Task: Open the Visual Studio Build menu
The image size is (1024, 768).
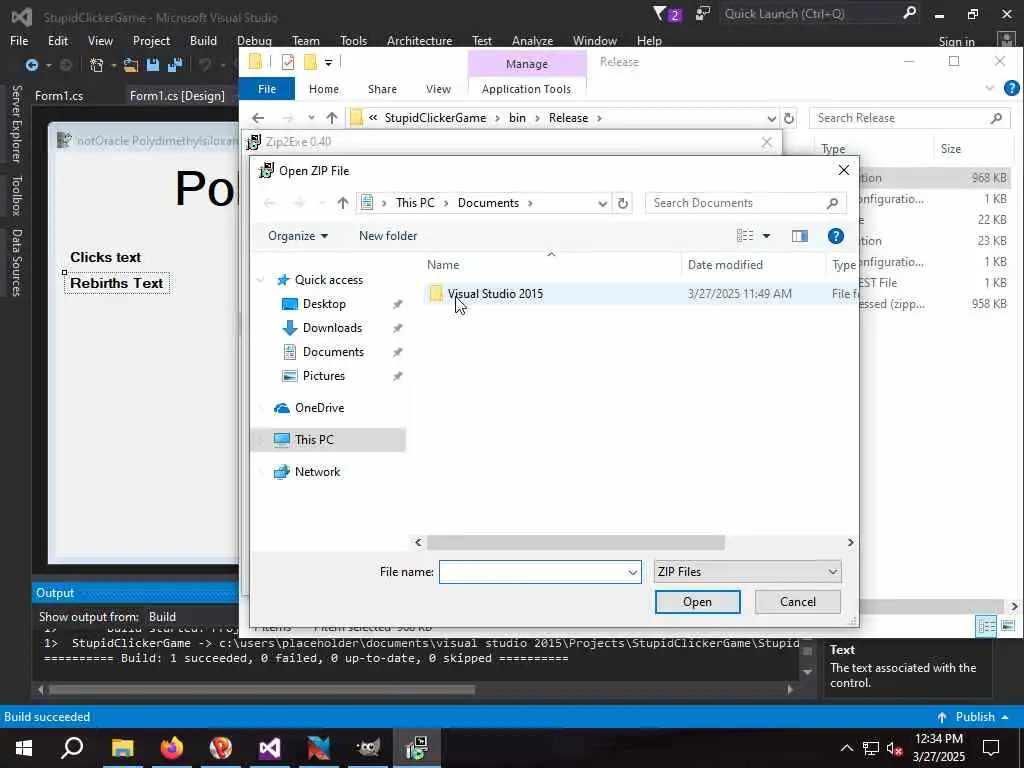Action: point(203,40)
